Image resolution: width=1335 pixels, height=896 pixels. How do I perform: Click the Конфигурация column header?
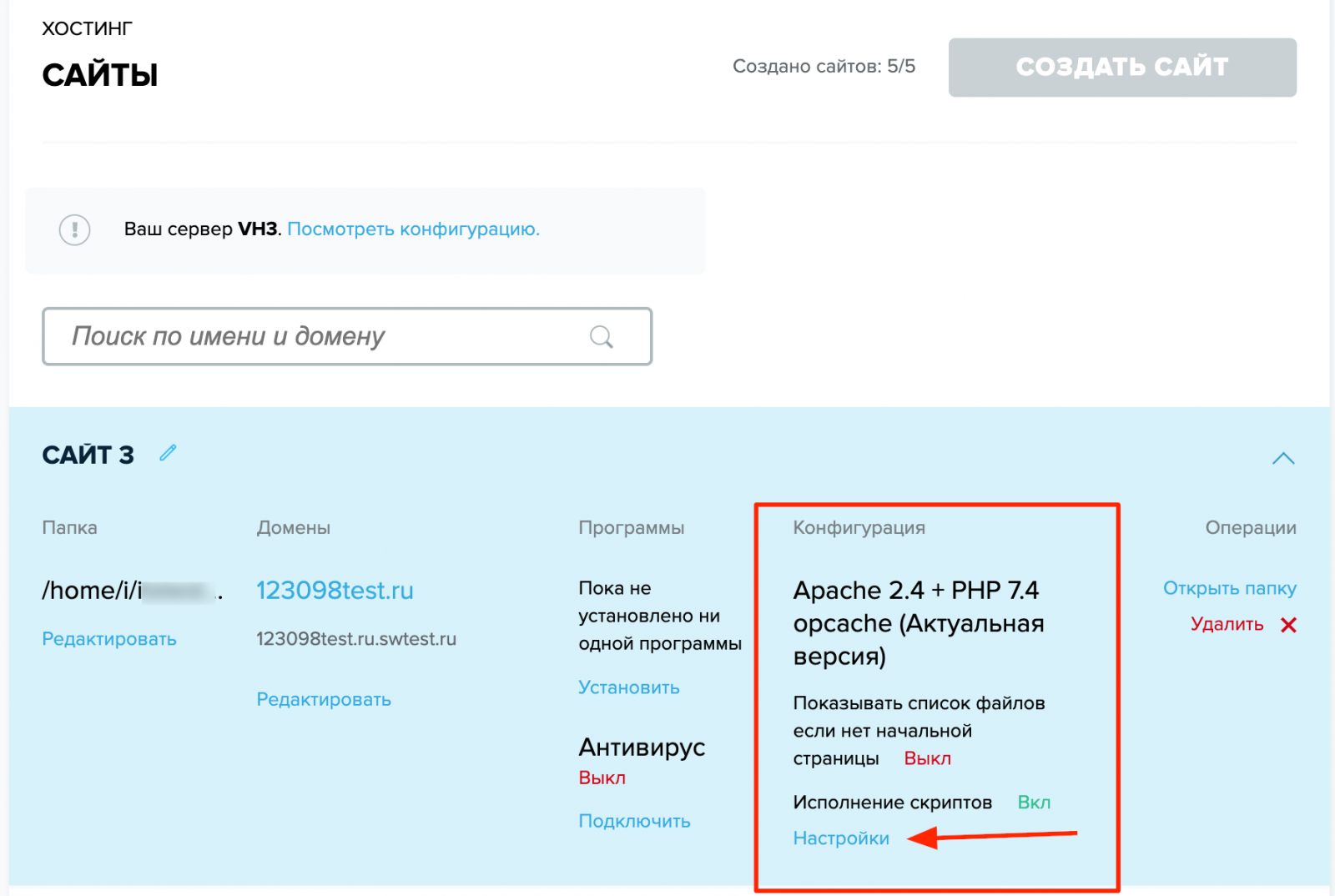[859, 527]
